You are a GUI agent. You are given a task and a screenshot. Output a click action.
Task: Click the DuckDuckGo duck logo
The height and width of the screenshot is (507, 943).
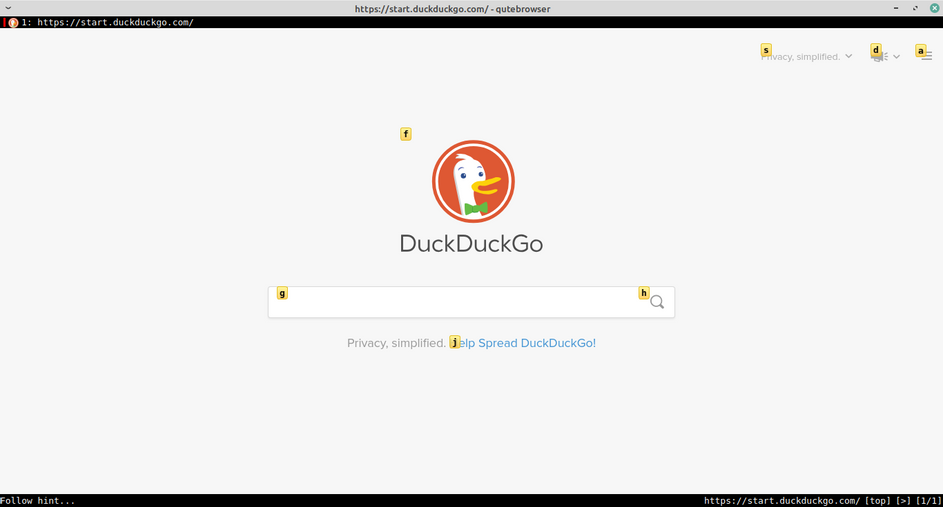click(473, 182)
